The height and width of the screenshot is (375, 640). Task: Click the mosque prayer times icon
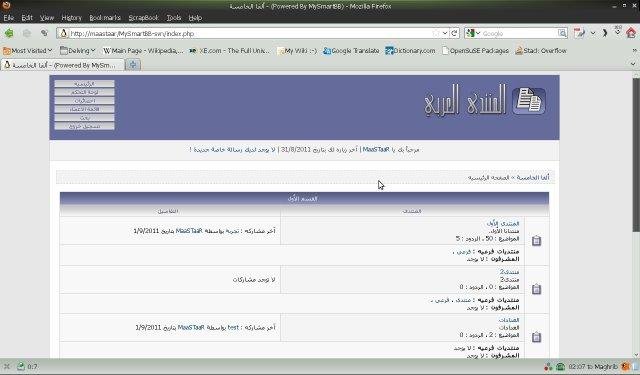(x=561, y=367)
